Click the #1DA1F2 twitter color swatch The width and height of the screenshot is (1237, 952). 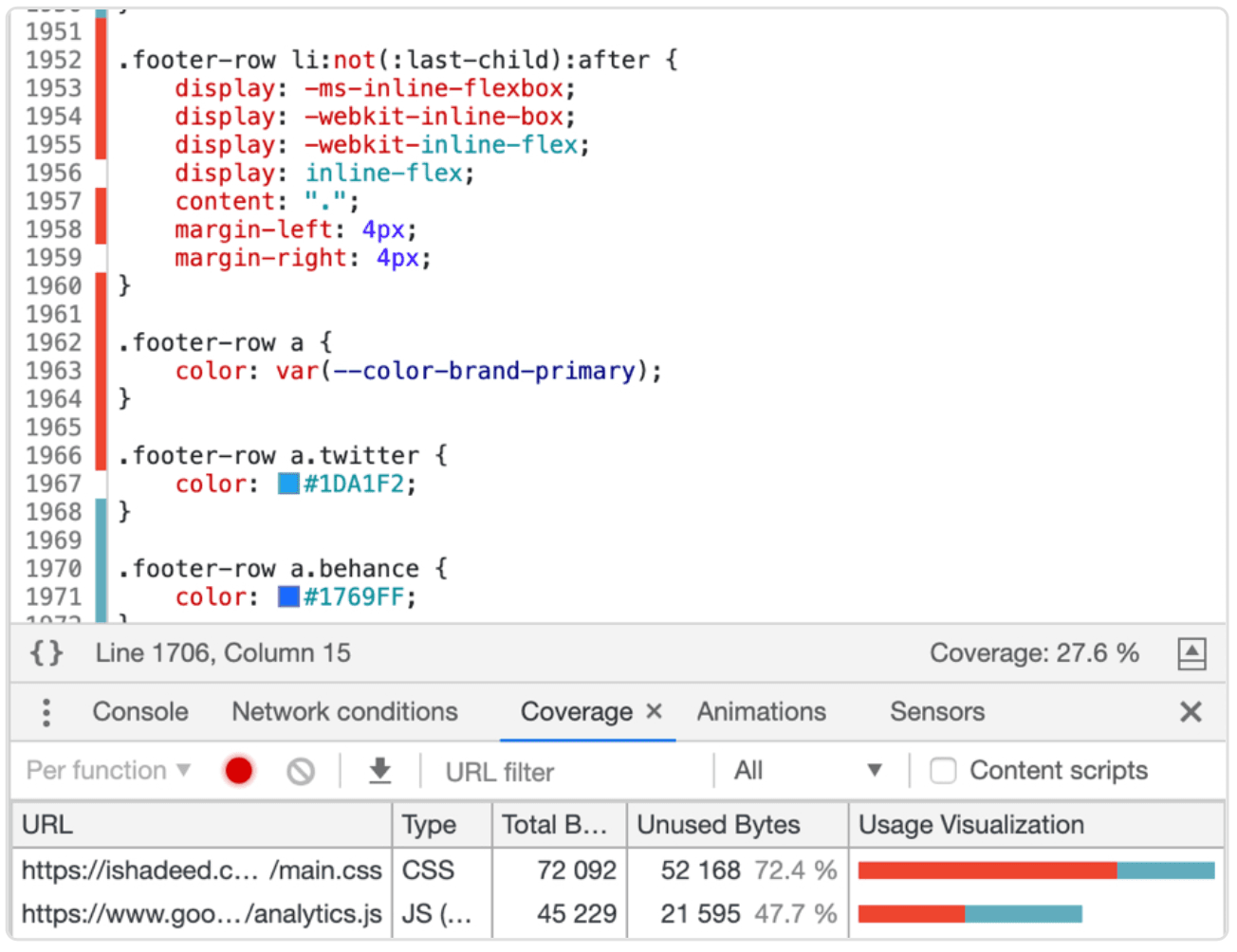[288, 484]
